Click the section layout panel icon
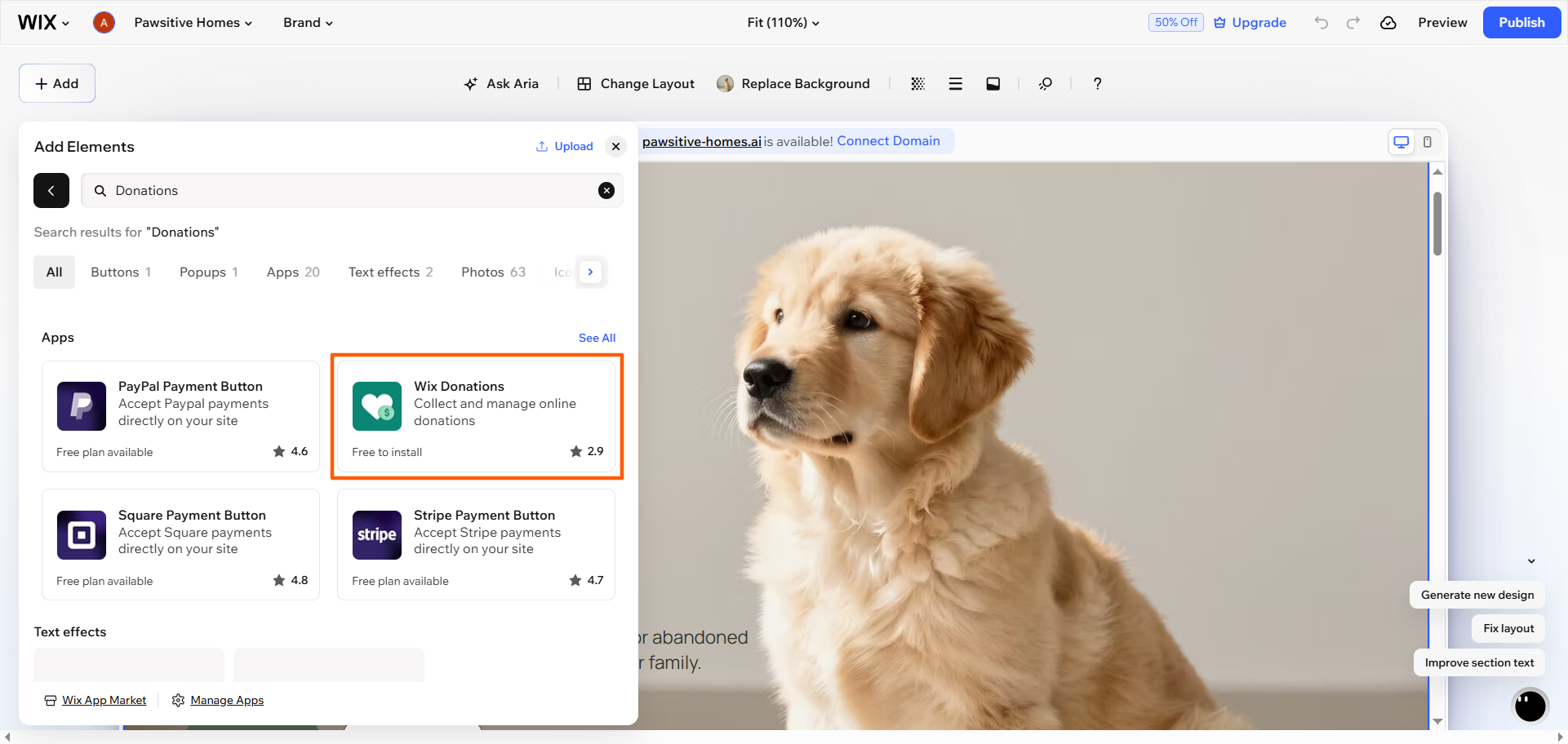 point(993,83)
